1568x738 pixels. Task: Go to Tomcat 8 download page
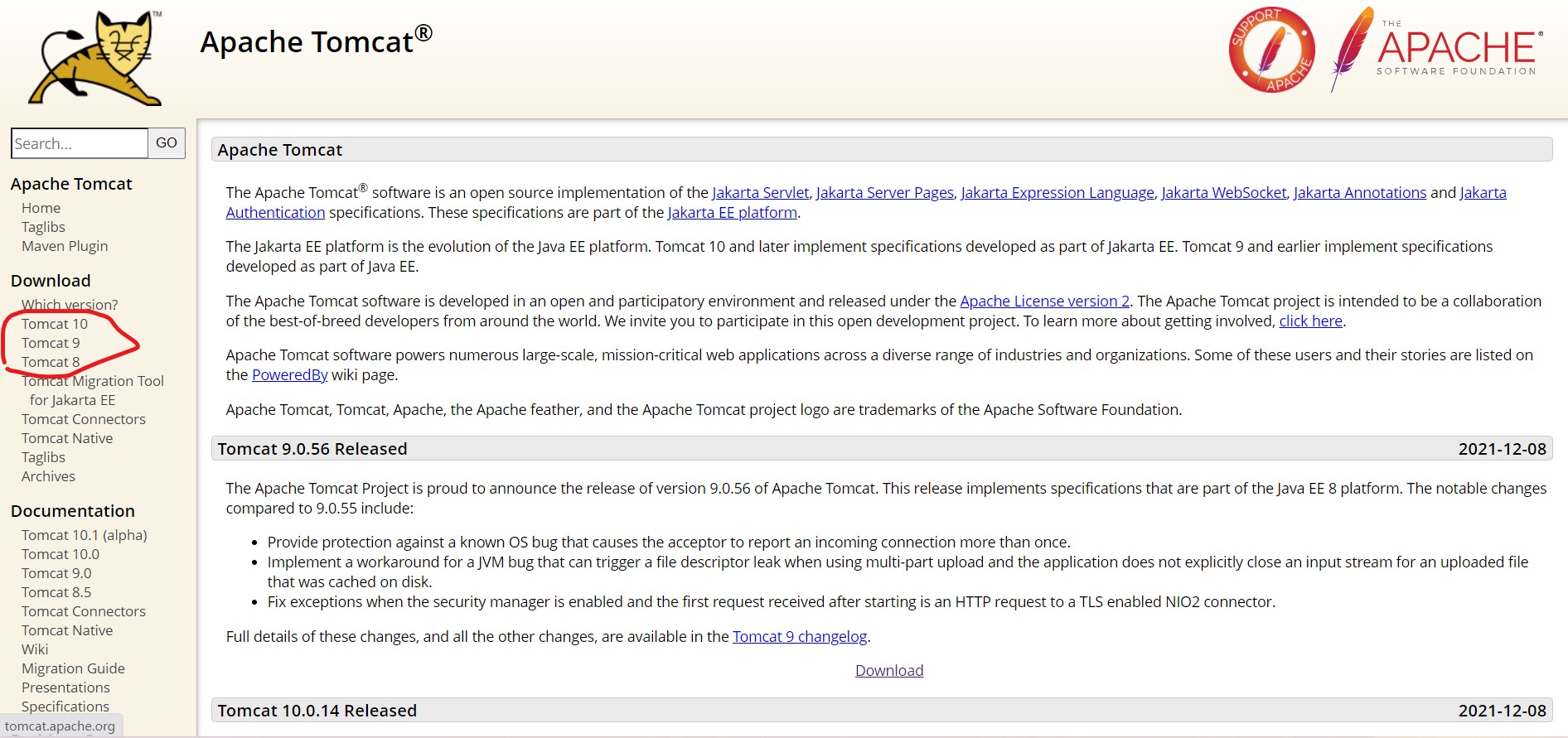click(x=51, y=362)
